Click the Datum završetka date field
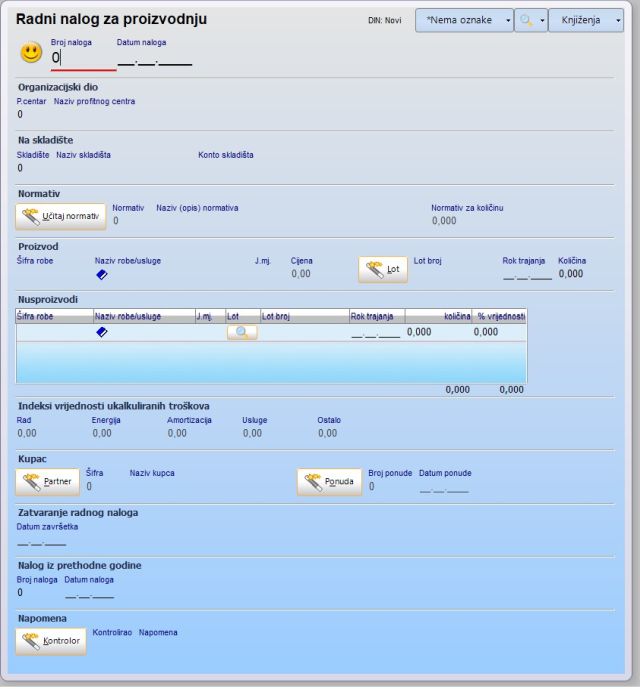 [42, 541]
